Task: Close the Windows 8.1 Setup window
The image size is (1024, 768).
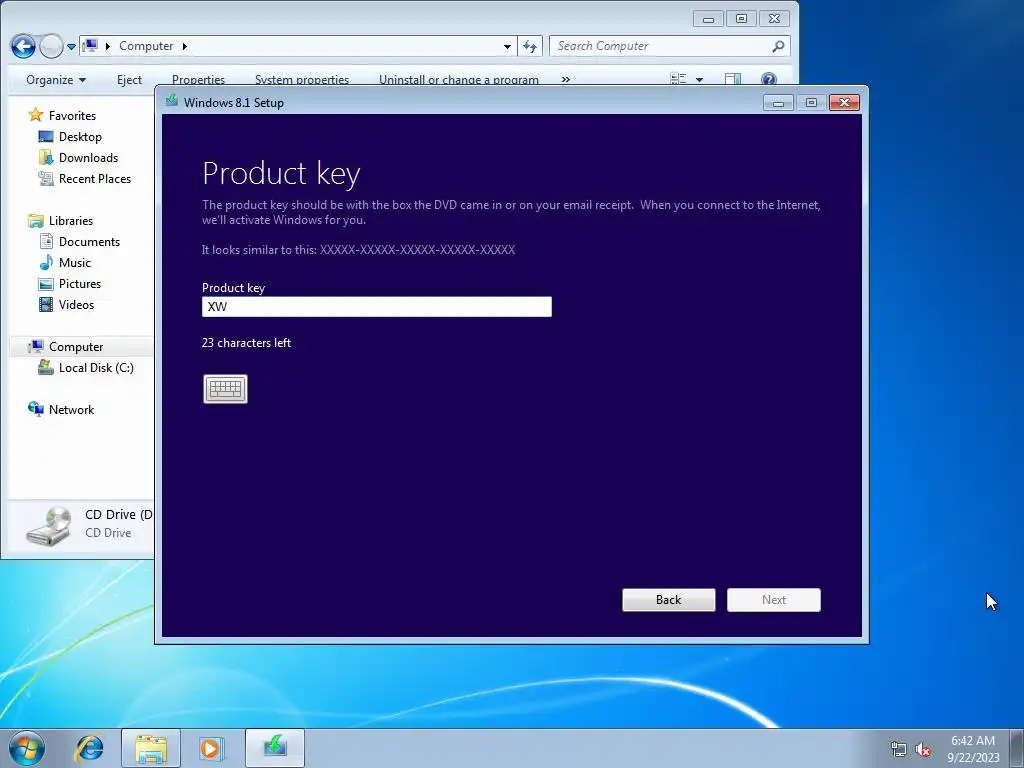Action: (844, 103)
